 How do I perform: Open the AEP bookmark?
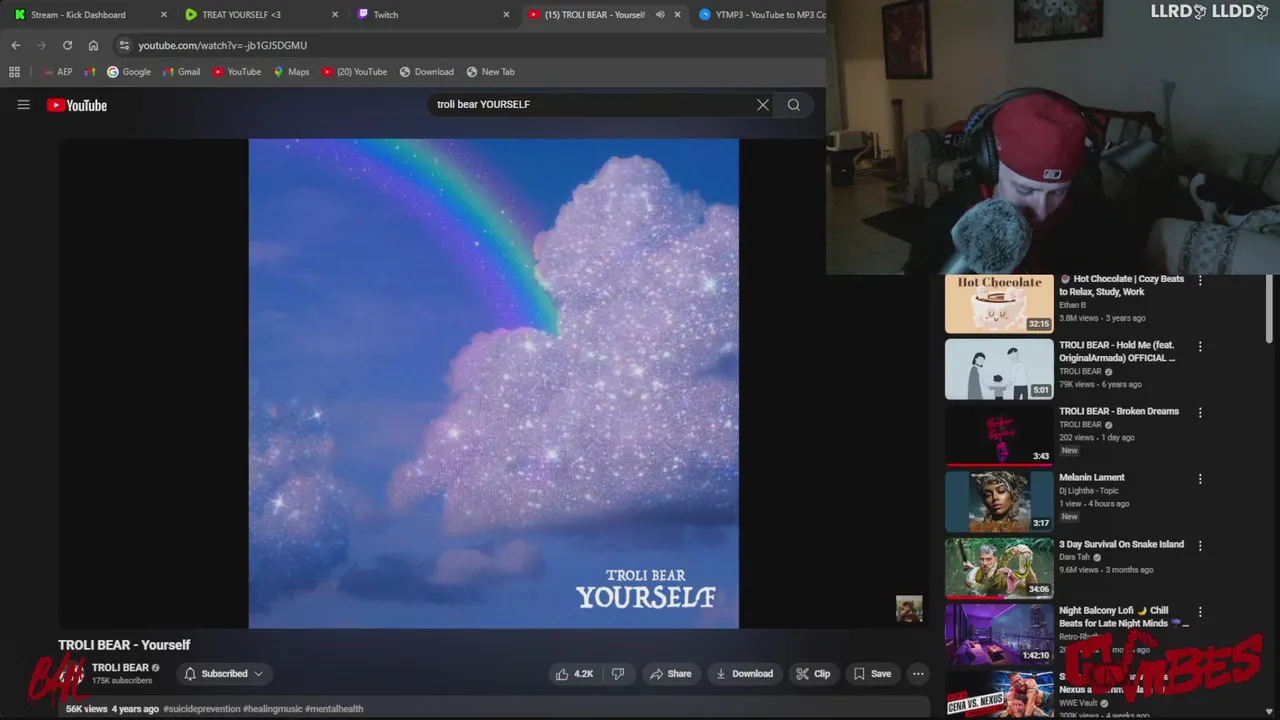click(57, 72)
